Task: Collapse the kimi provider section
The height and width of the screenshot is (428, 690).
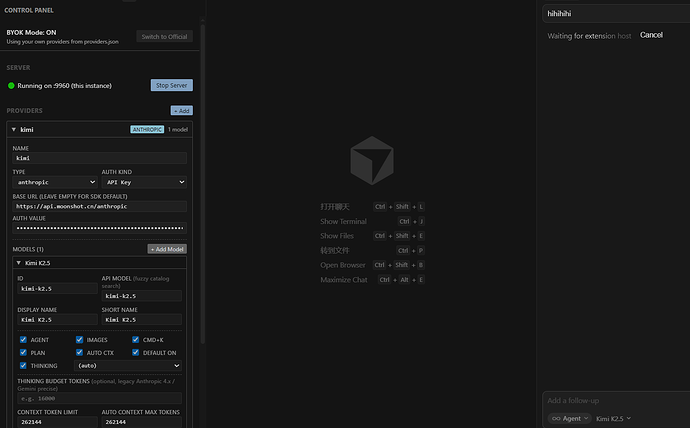Action: coord(14,129)
